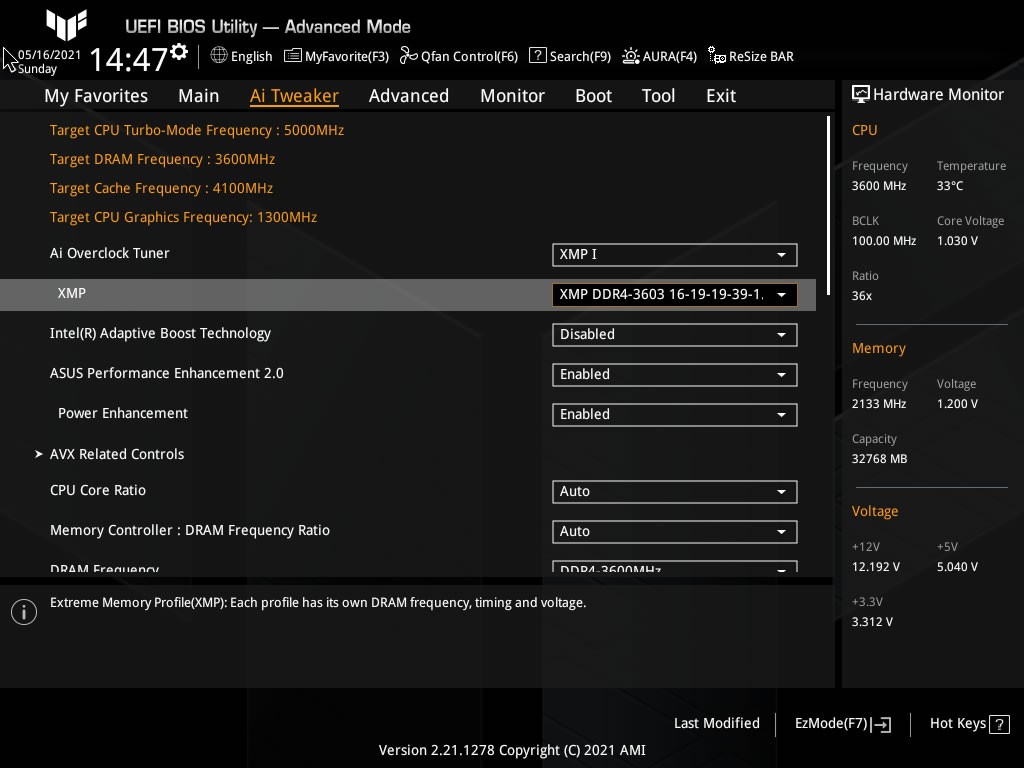
Task: Open the Power Enhancement dropdown
Action: click(674, 415)
